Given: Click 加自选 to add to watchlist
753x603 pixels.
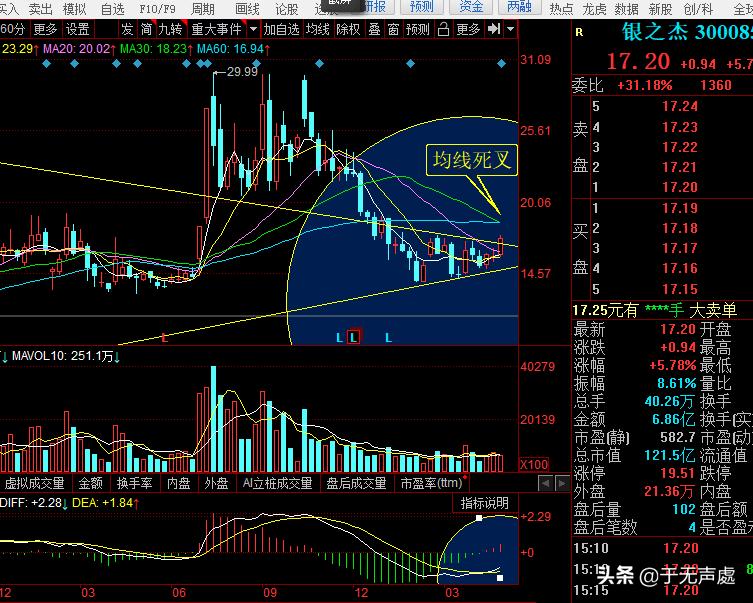Looking at the screenshot, I should [281, 29].
